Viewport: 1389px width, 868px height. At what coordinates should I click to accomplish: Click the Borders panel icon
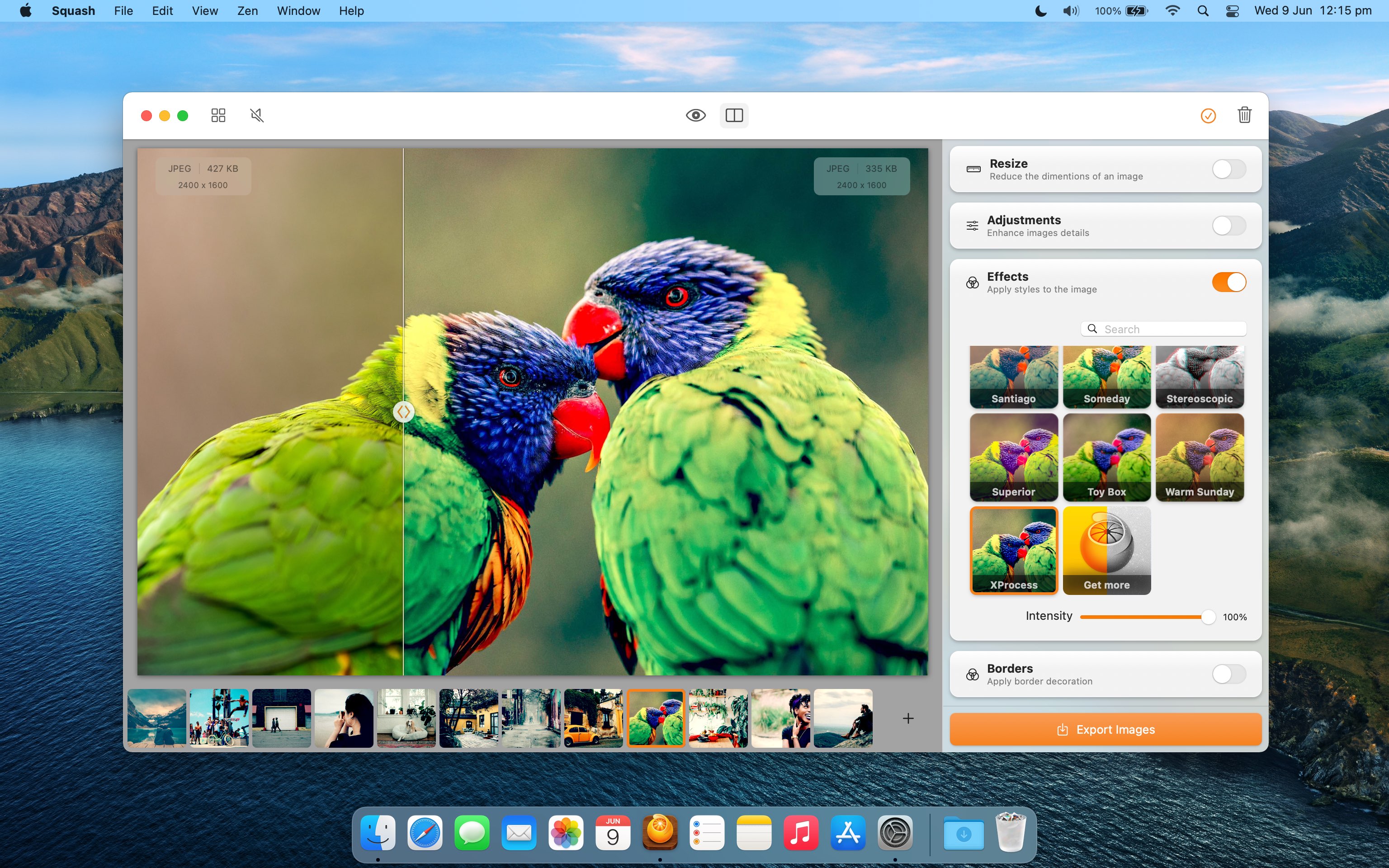click(x=972, y=674)
